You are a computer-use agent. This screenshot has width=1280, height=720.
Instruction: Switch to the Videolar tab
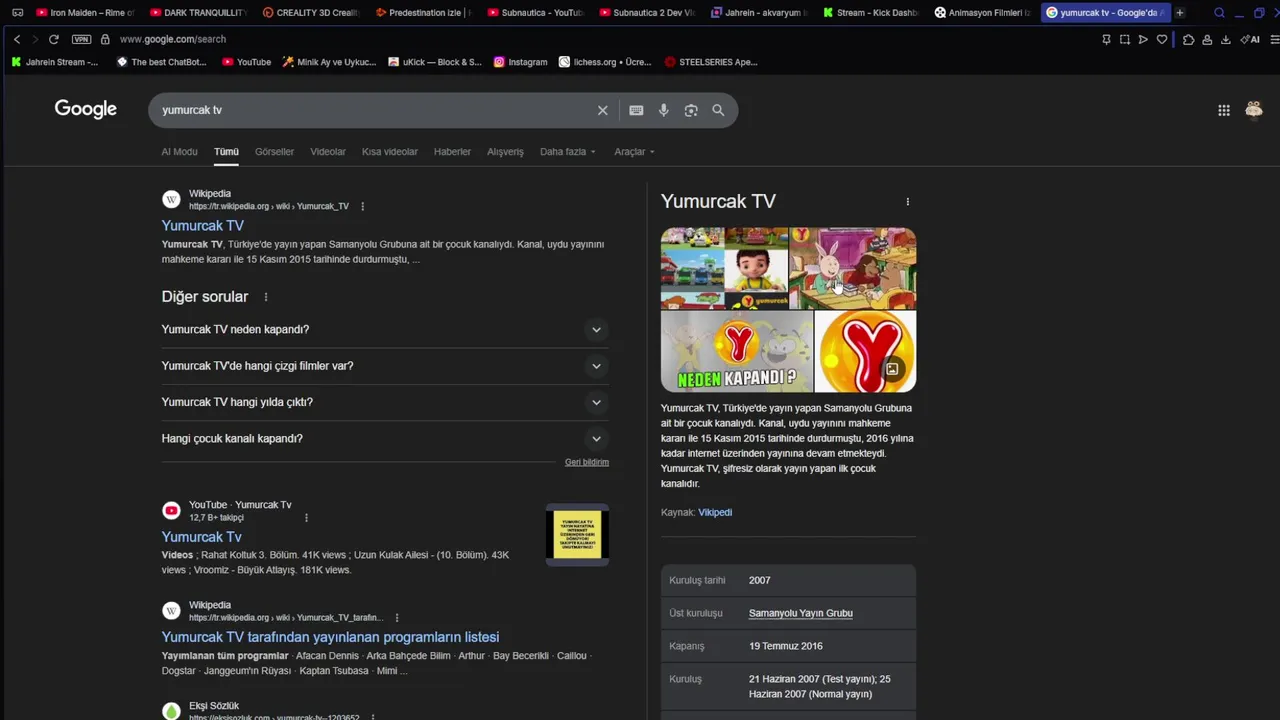[x=328, y=152]
